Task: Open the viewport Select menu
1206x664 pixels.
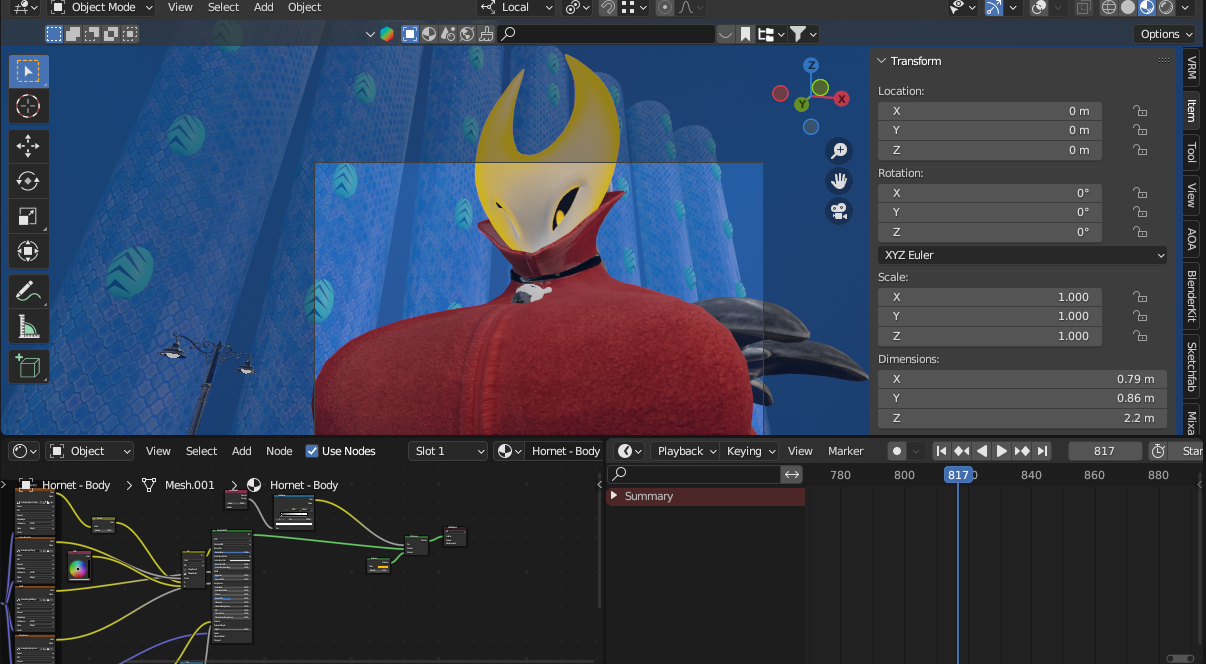Action: tap(223, 7)
